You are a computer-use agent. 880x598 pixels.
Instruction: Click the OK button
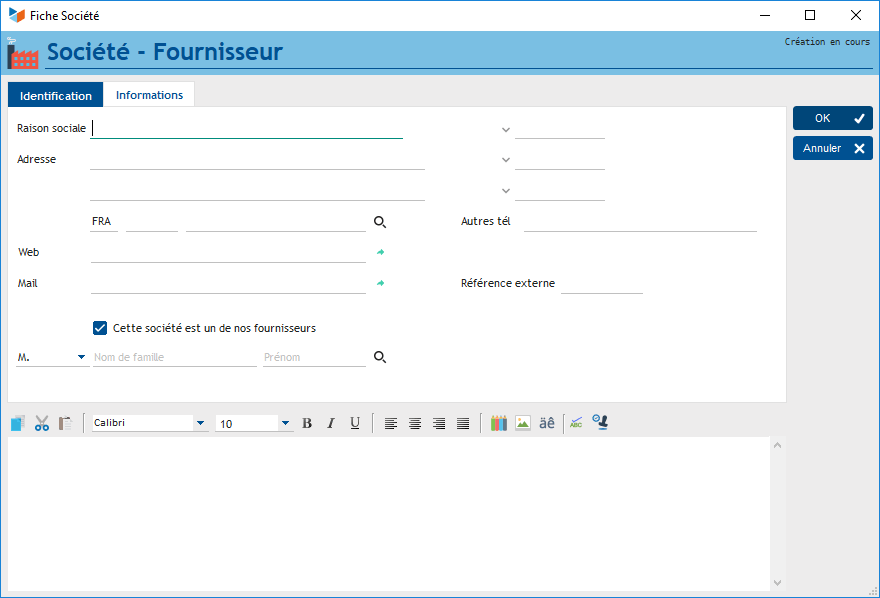tap(832, 118)
